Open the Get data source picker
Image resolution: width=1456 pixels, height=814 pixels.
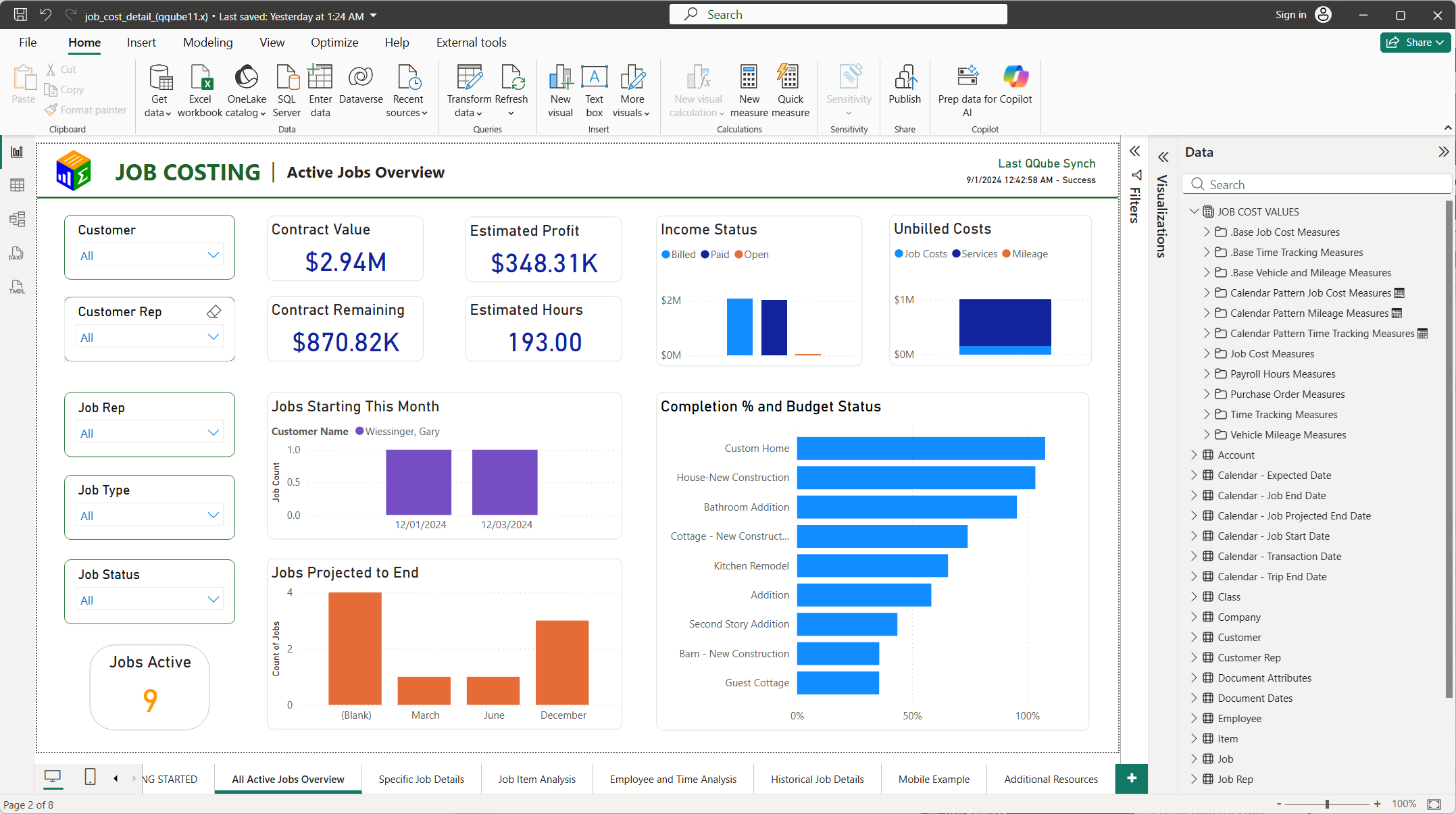(159, 91)
